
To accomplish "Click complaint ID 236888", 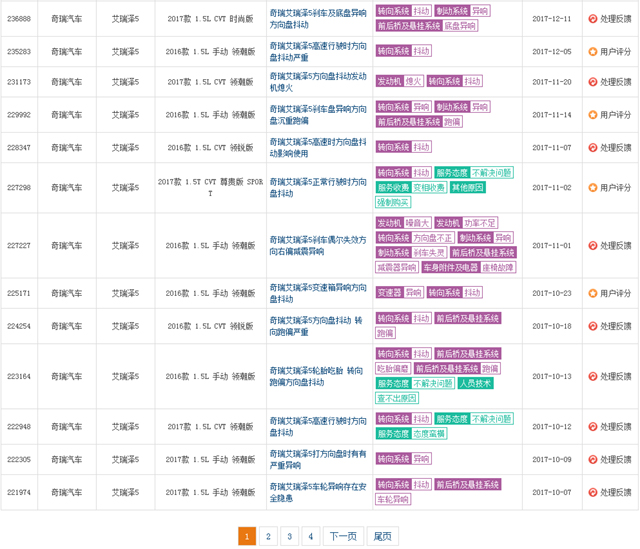I will click(x=19, y=19).
